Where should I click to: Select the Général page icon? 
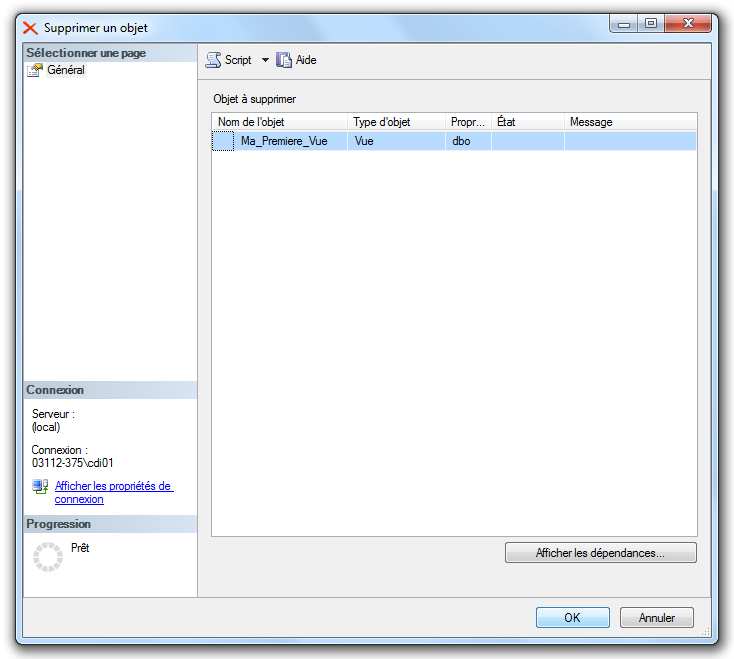pos(35,70)
